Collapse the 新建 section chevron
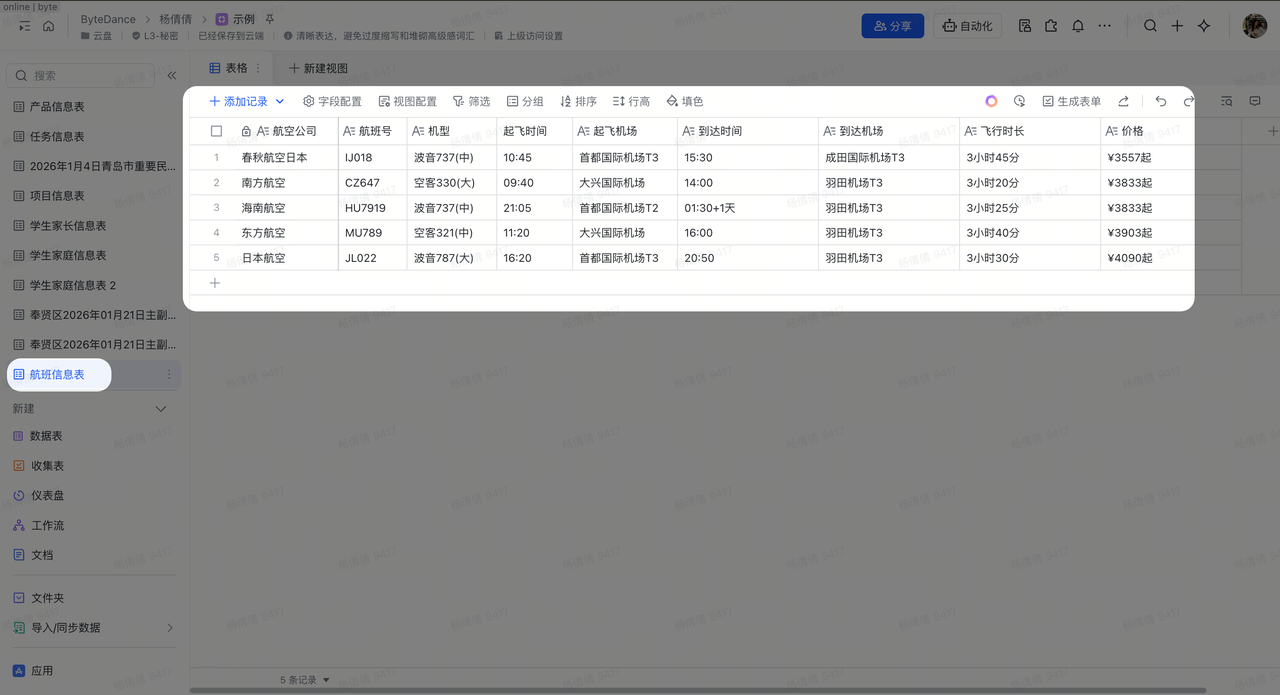The height and width of the screenshot is (695, 1280). 161,409
